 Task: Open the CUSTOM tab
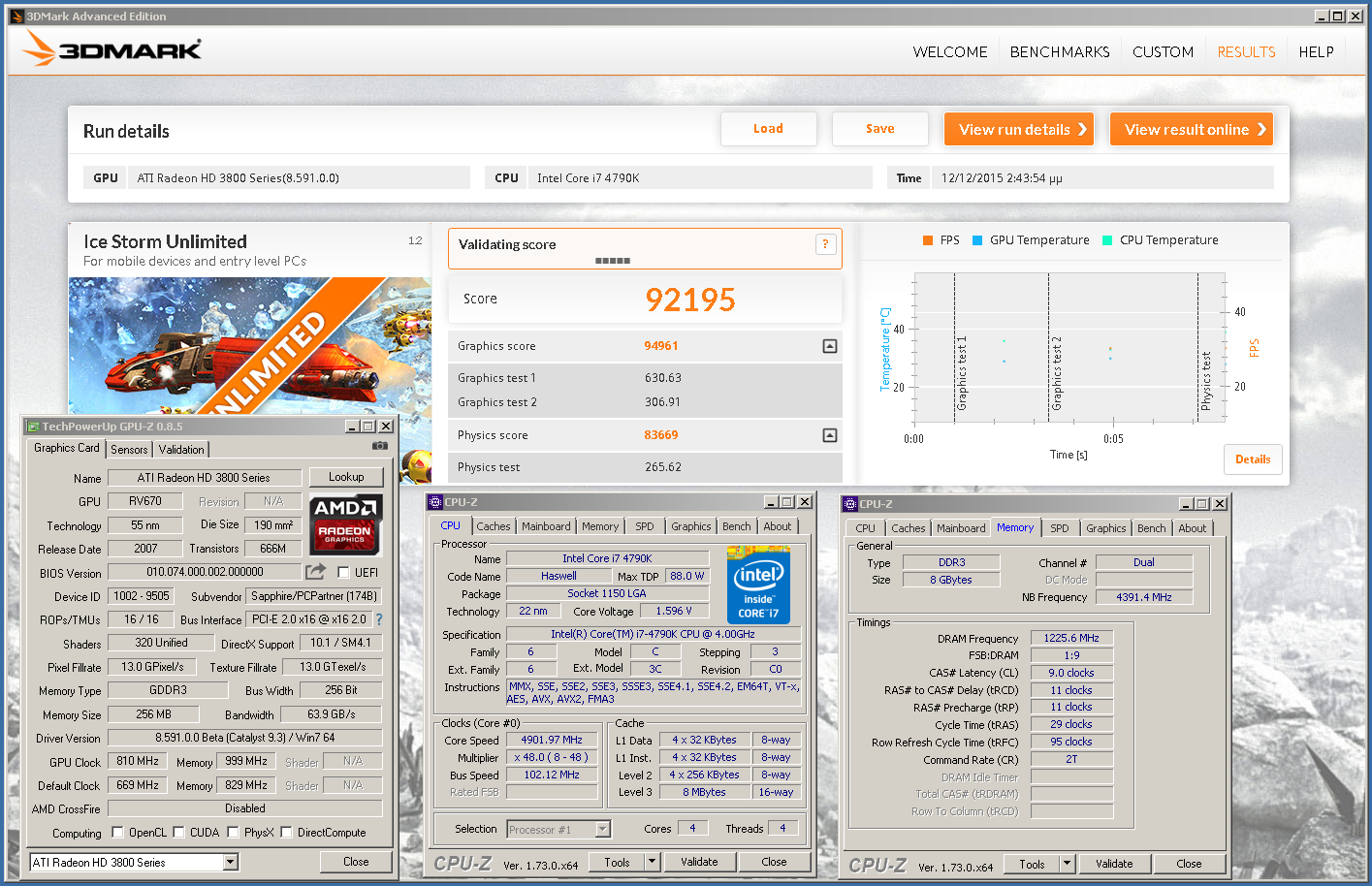(x=1163, y=52)
